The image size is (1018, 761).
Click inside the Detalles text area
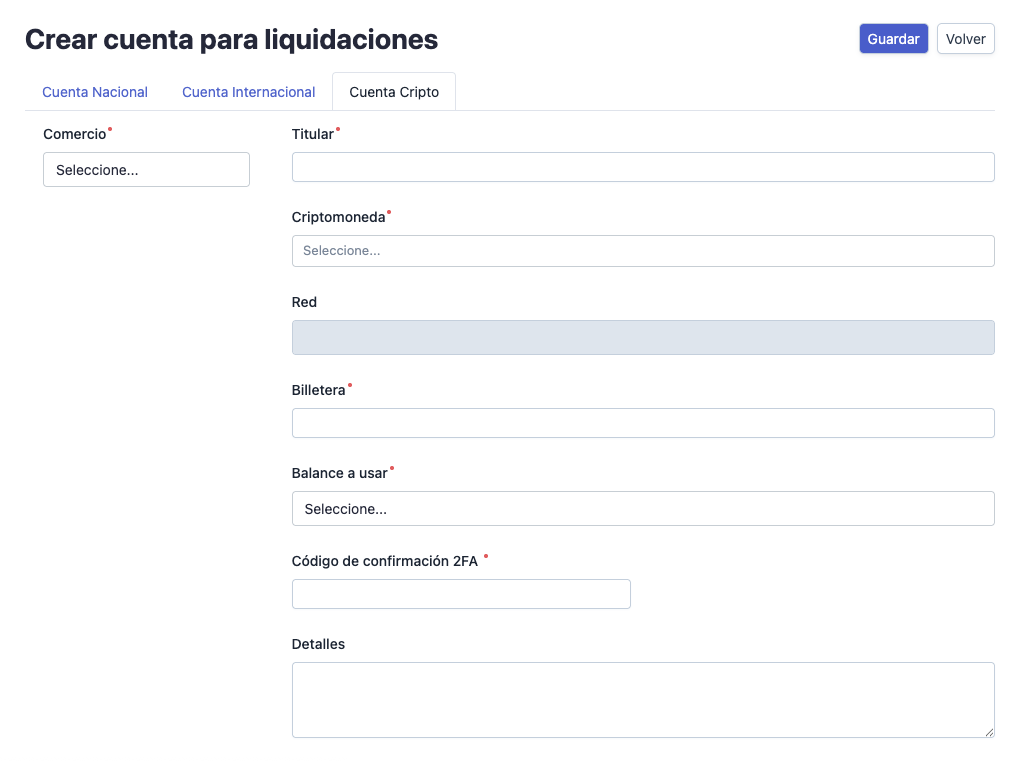click(x=642, y=698)
